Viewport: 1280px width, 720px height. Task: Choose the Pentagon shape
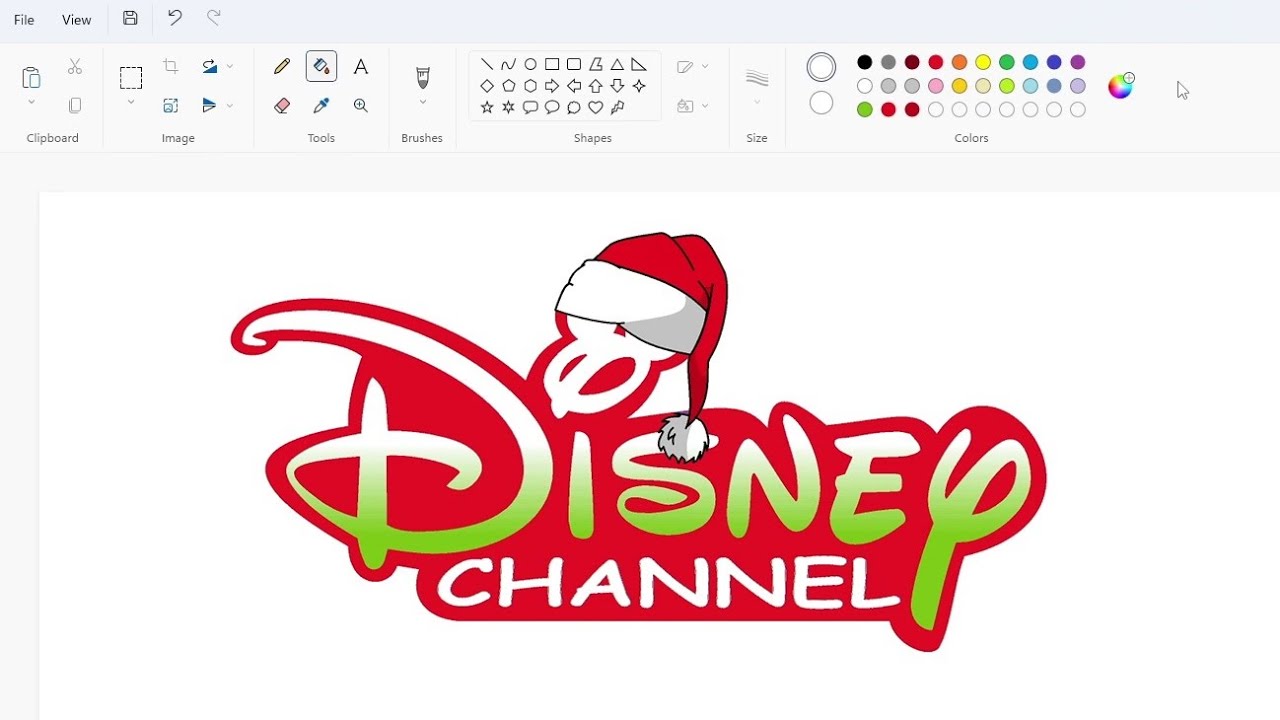click(x=509, y=86)
